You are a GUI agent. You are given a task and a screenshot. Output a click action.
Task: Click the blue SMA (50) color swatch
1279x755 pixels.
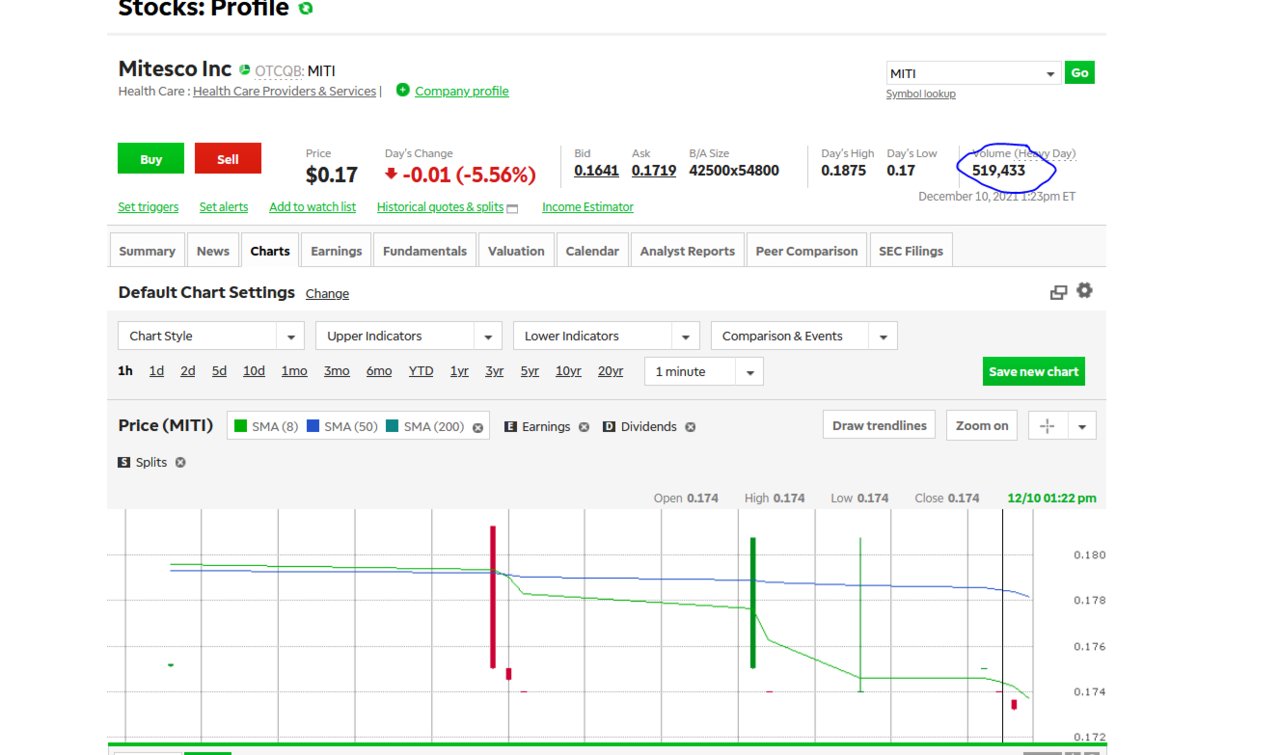click(x=312, y=426)
